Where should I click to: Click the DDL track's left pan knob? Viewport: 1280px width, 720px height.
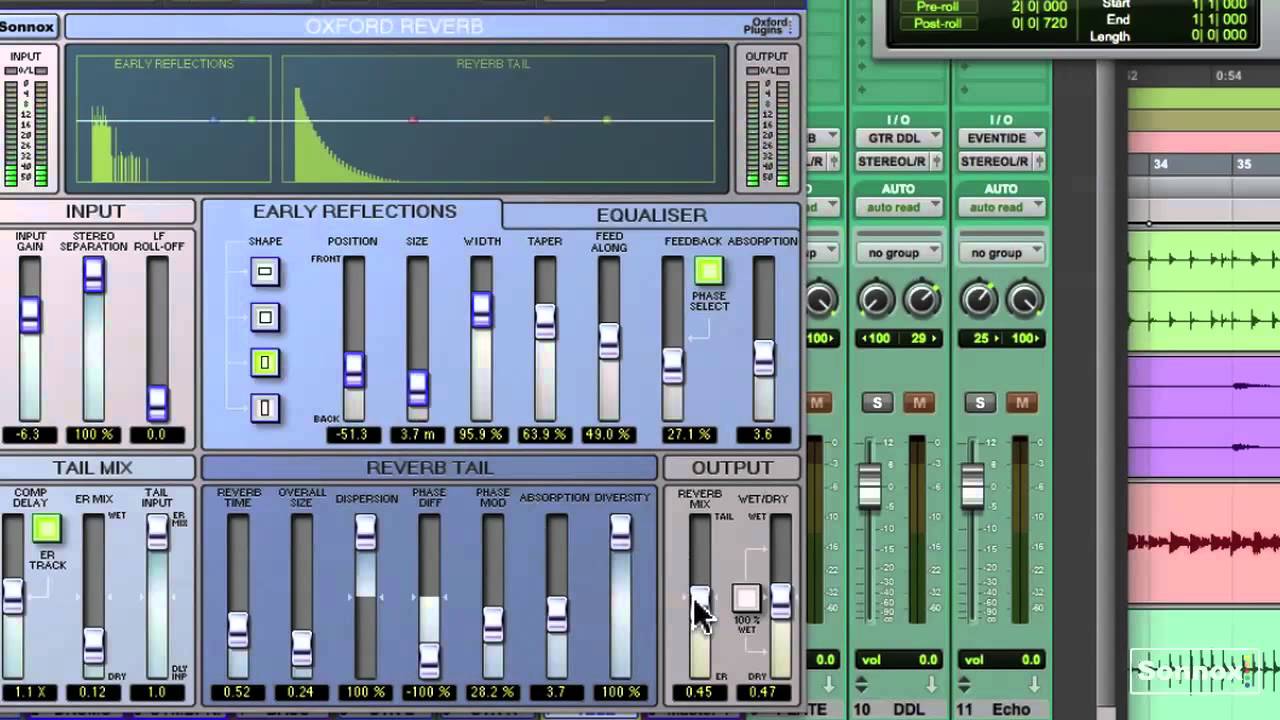tap(876, 299)
